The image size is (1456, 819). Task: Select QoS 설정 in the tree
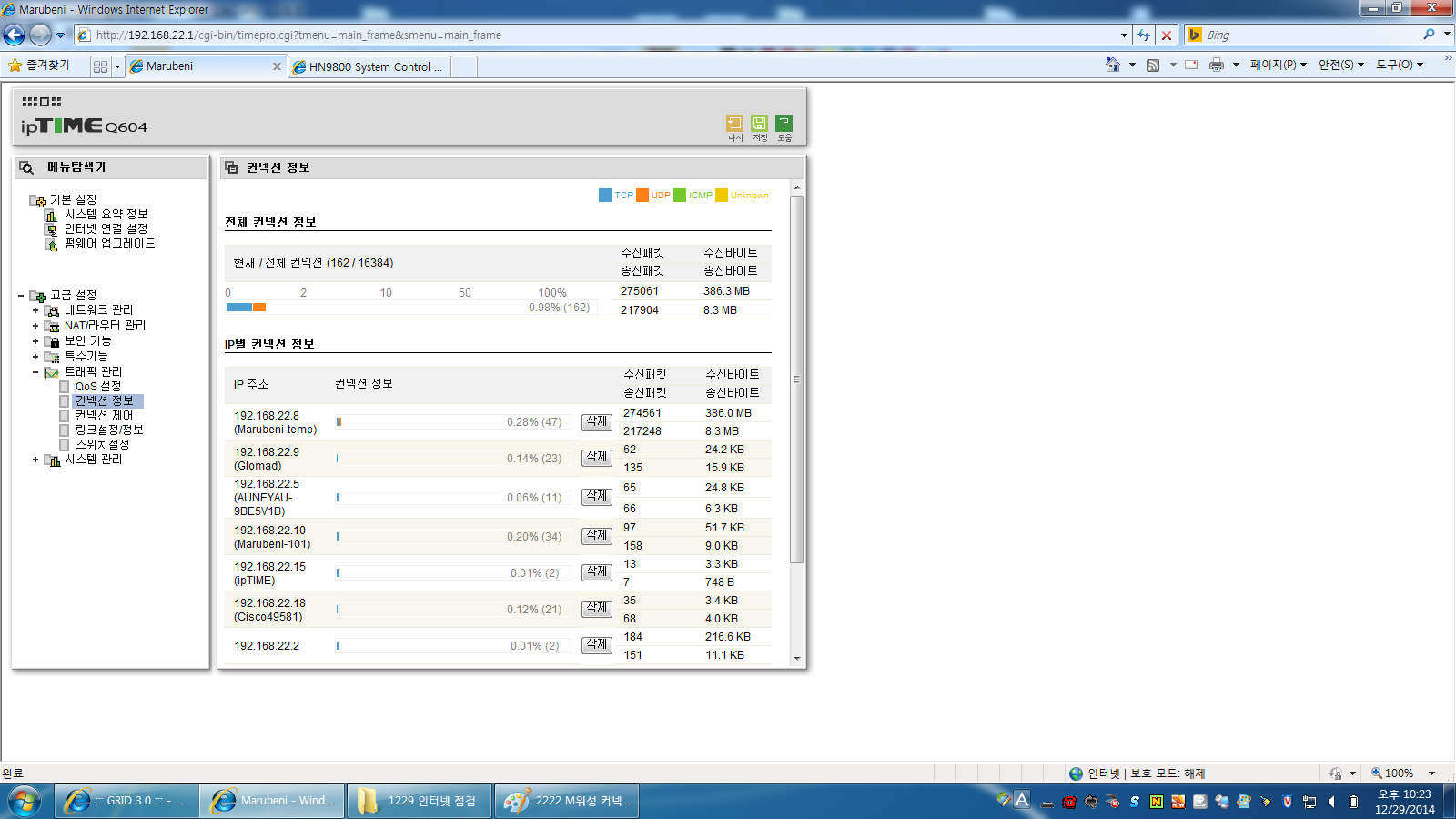pyautogui.click(x=97, y=386)
